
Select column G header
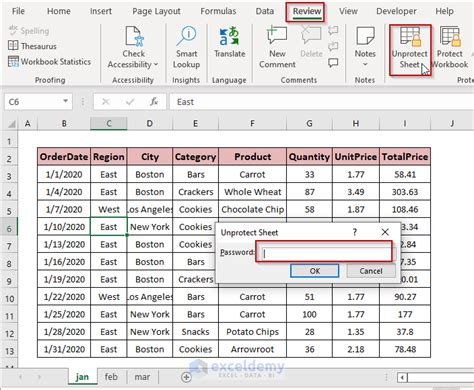click(309, 124)
